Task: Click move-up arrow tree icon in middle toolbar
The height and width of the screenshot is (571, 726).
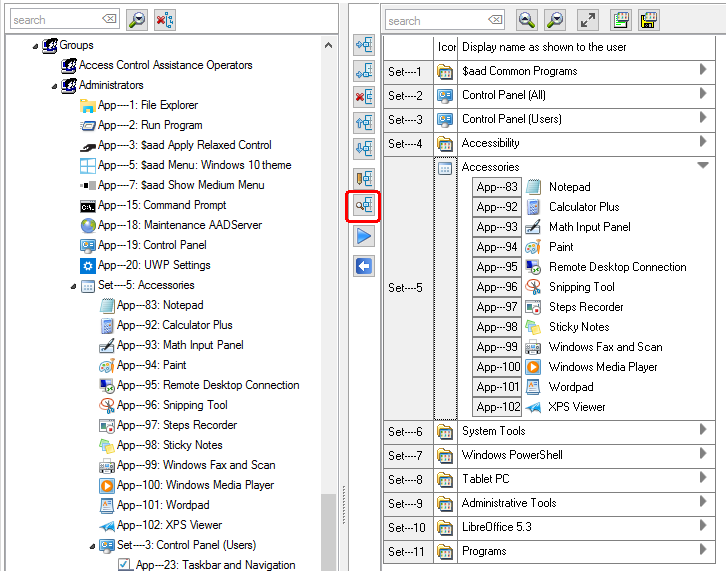Action: [x=364, y=121]
